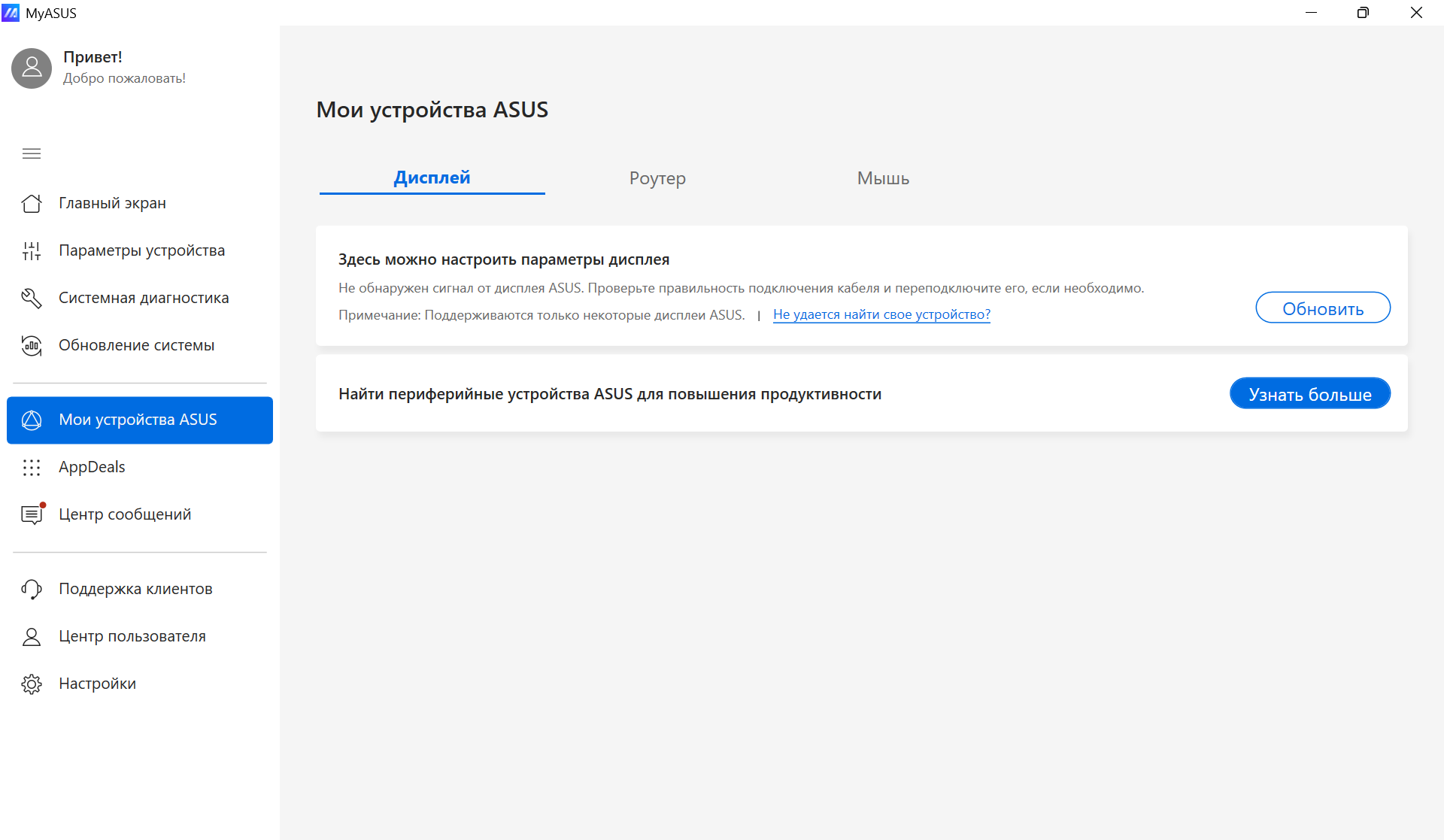Switch to the Мышь tab
The width and height of the screenshot is (1444, 840).
pyautogui.click(x=883, y=178)
